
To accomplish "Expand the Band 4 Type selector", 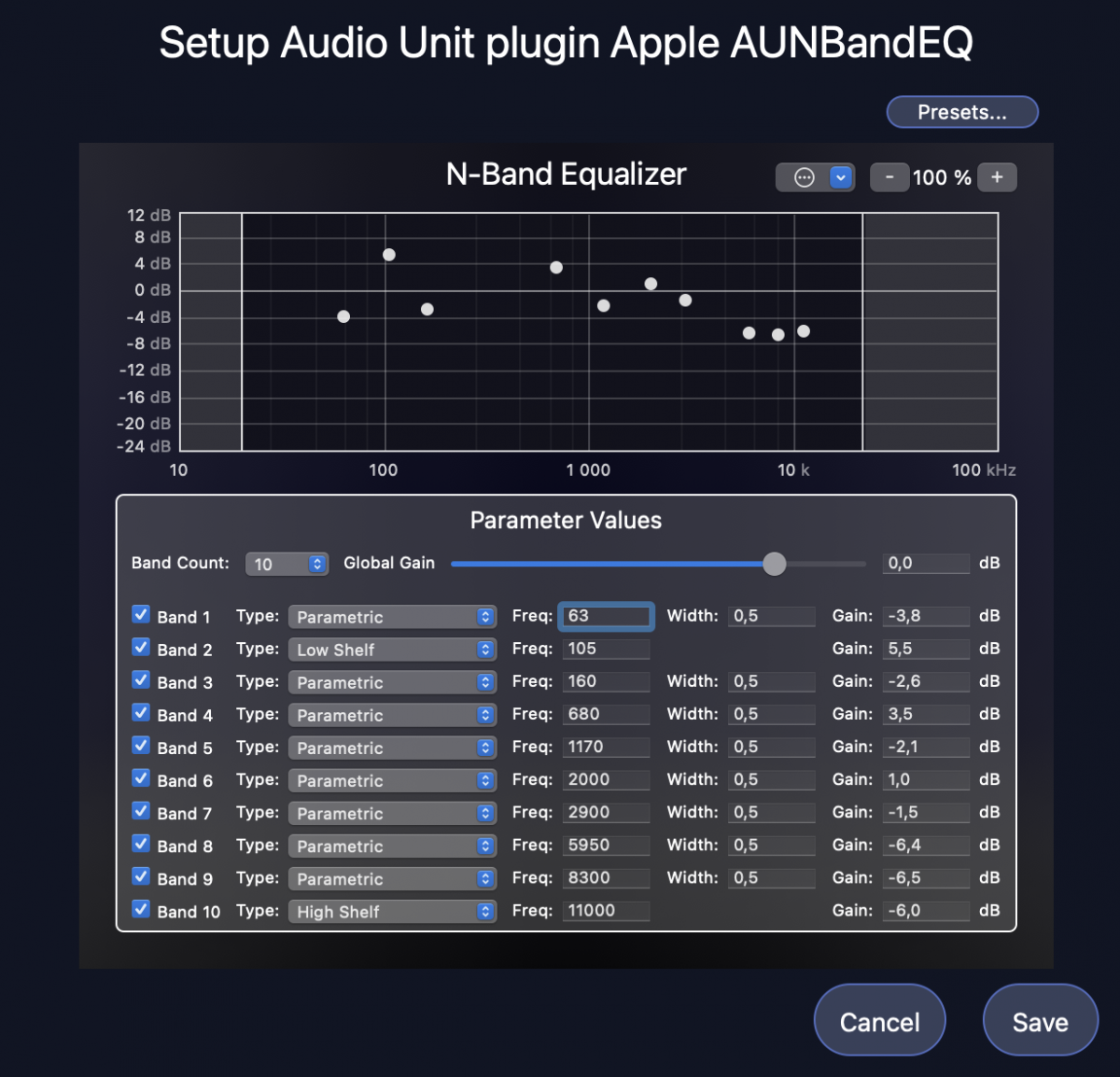I will pos(392,715).
